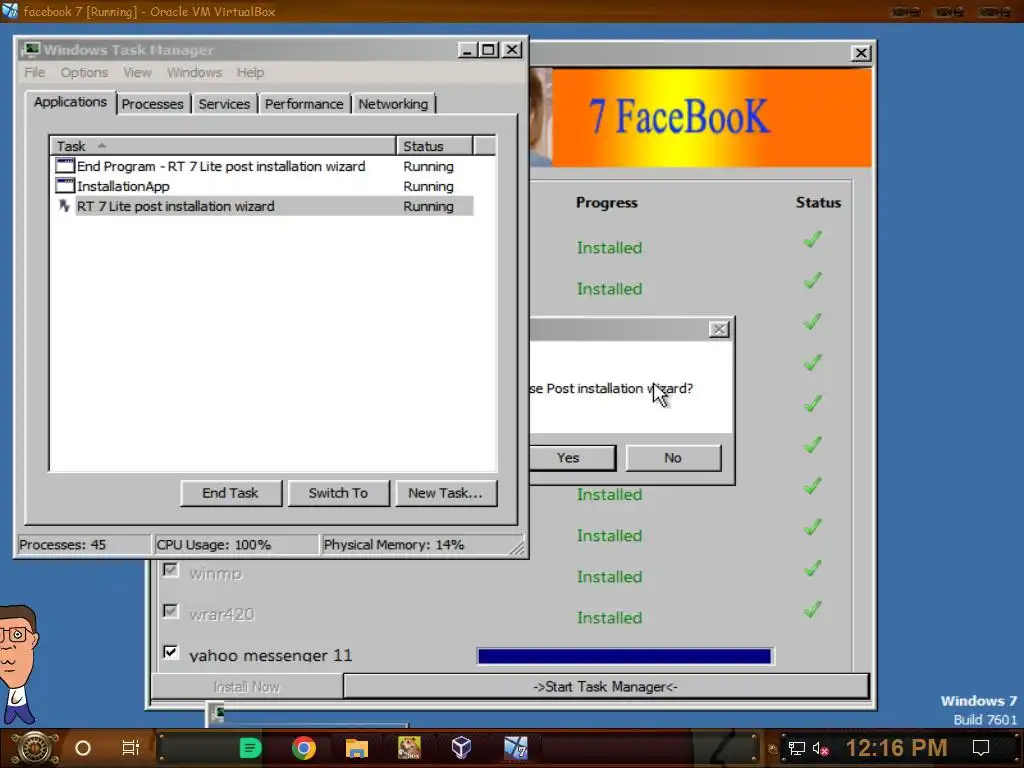Click the Switch To button

(338, 493)
